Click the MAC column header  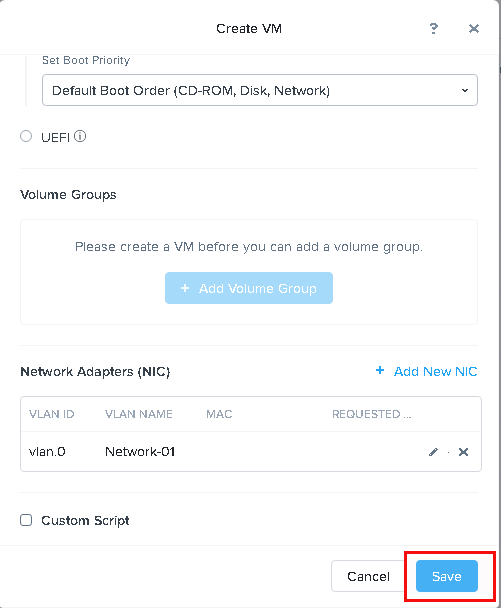tap(219, 414)
